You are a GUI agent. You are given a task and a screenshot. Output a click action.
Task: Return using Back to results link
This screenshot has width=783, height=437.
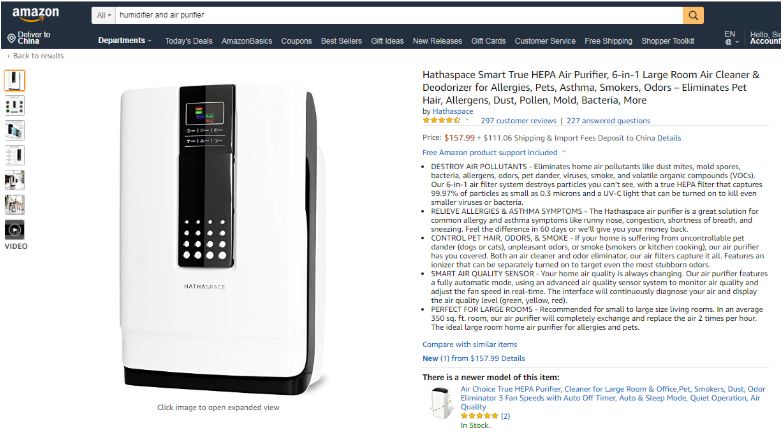[38, 56]
